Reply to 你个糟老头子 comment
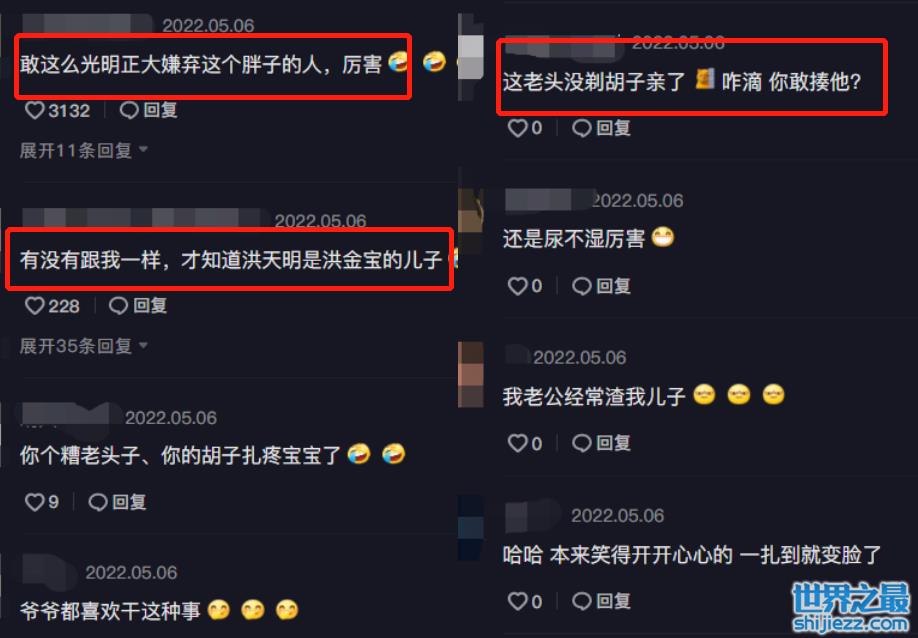Viewport: 918px width, 638px height. click(x=117, y=502)
